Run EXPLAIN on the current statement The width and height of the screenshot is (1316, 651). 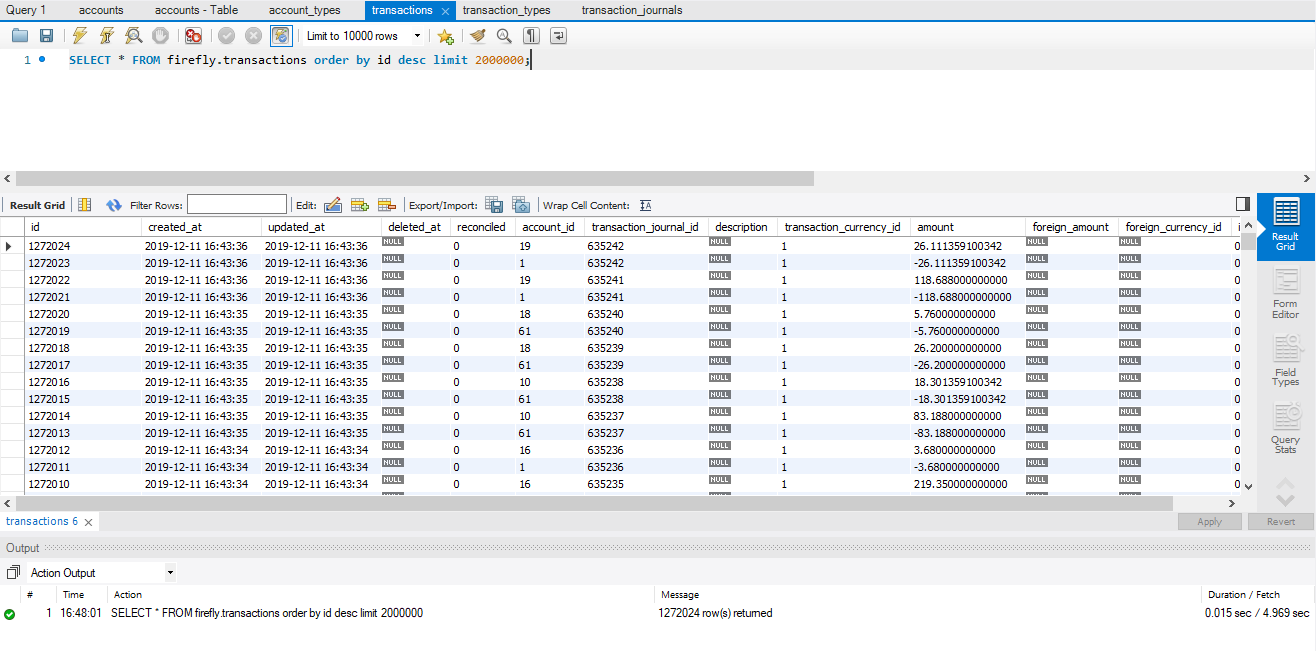tap(133, 36)
